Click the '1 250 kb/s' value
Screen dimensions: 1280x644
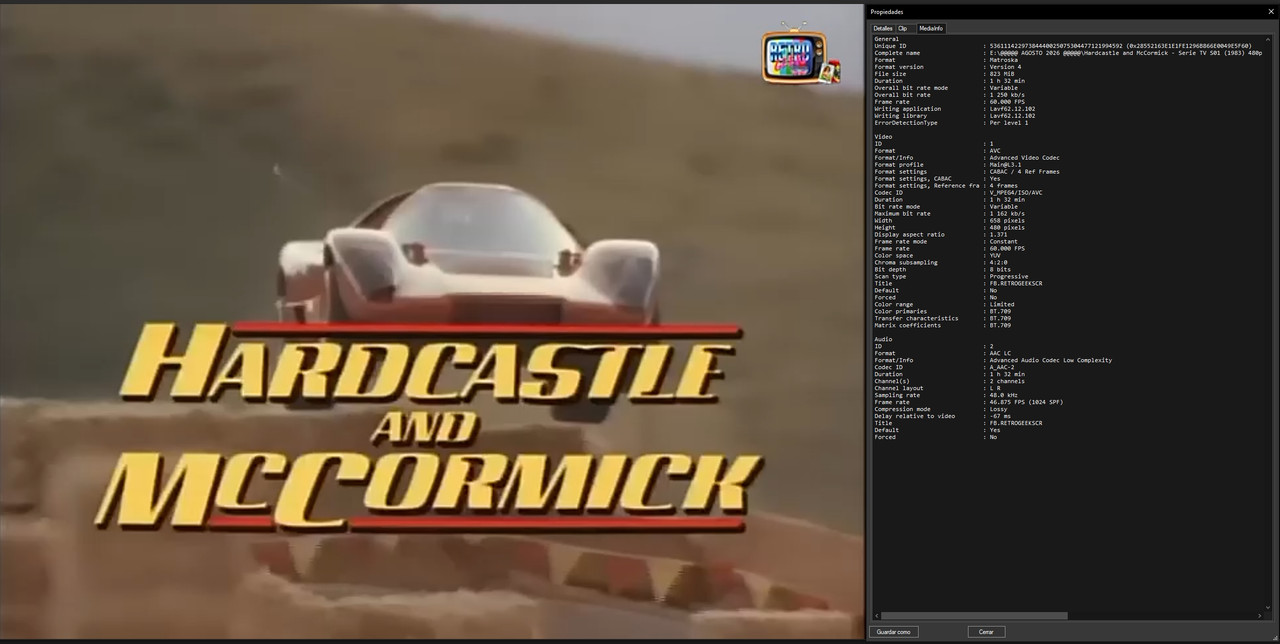(x=1007, y=95)
